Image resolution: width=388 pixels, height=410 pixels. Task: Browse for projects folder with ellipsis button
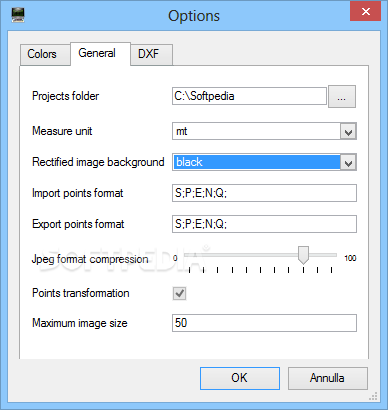click(342, 96)
